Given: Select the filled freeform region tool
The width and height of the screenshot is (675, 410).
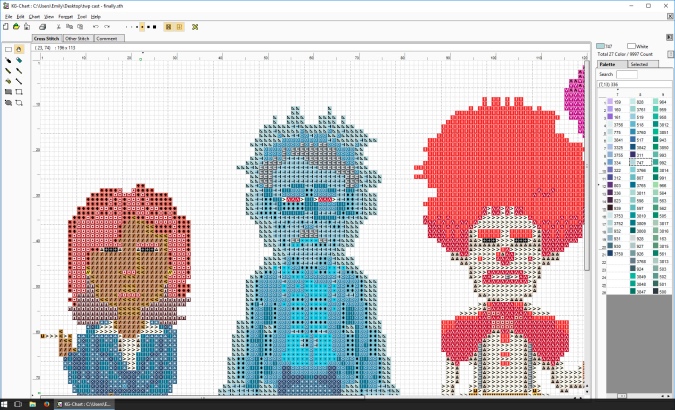Looking at the screenshot, I should tap(8, 102).
